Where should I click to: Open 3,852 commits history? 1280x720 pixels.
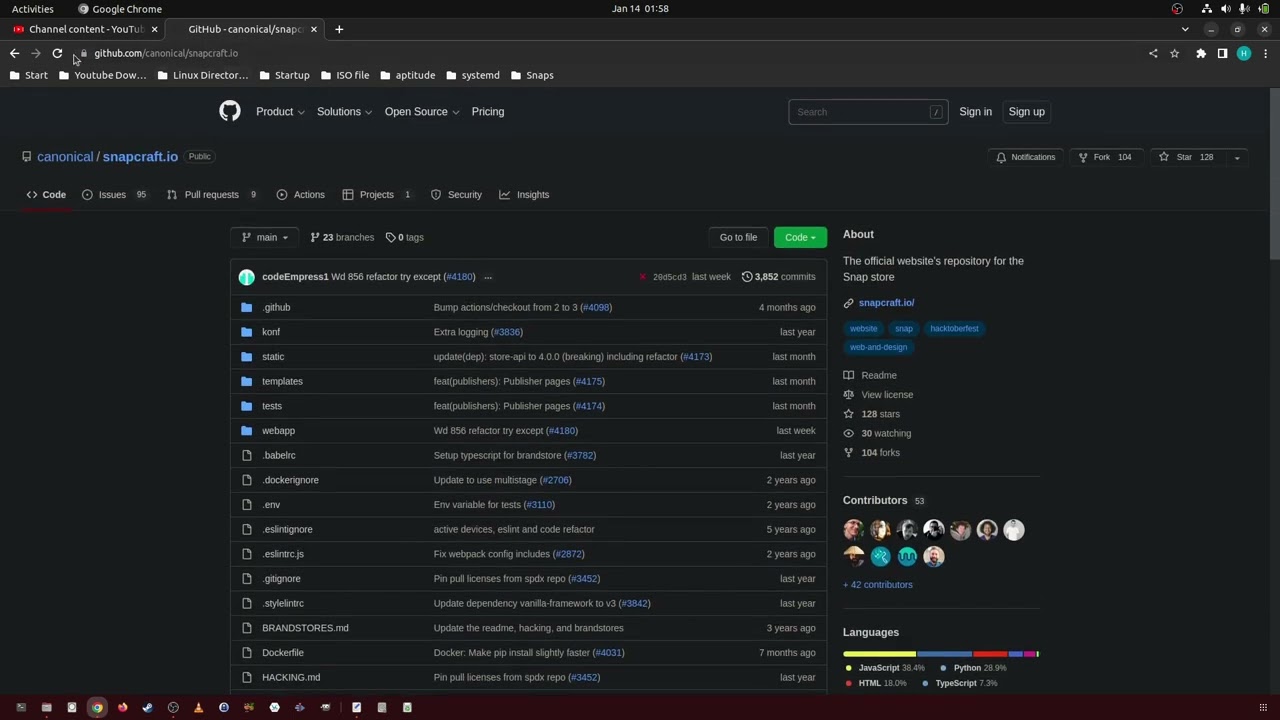point(778,277)
